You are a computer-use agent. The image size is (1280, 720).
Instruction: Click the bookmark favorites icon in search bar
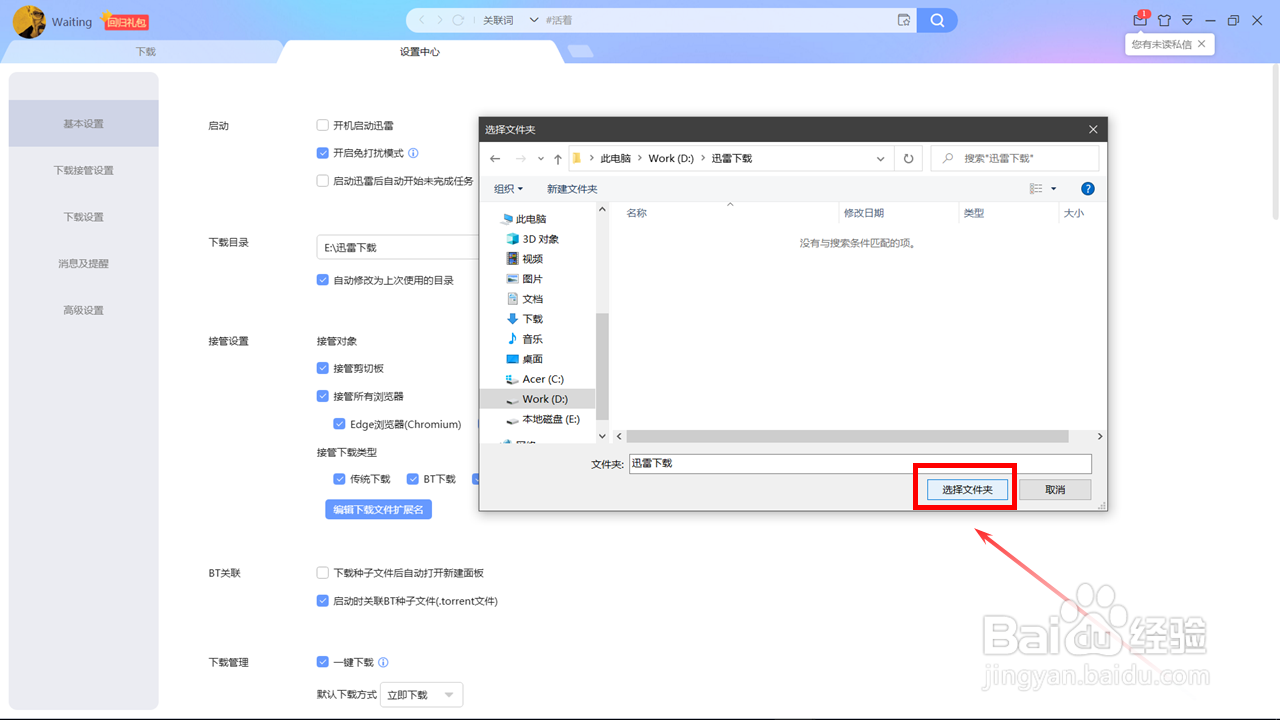[x=903, y=20]
